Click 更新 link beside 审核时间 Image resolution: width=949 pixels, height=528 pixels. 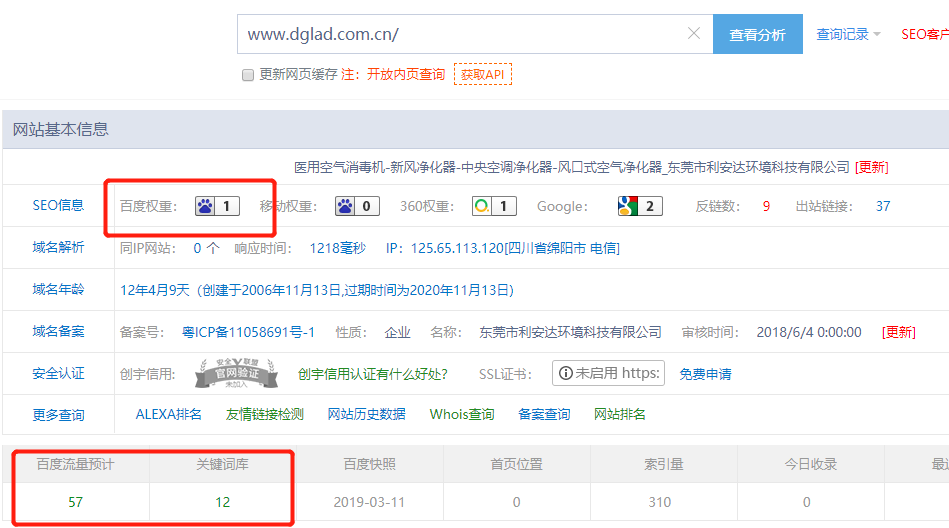point(899,332)
